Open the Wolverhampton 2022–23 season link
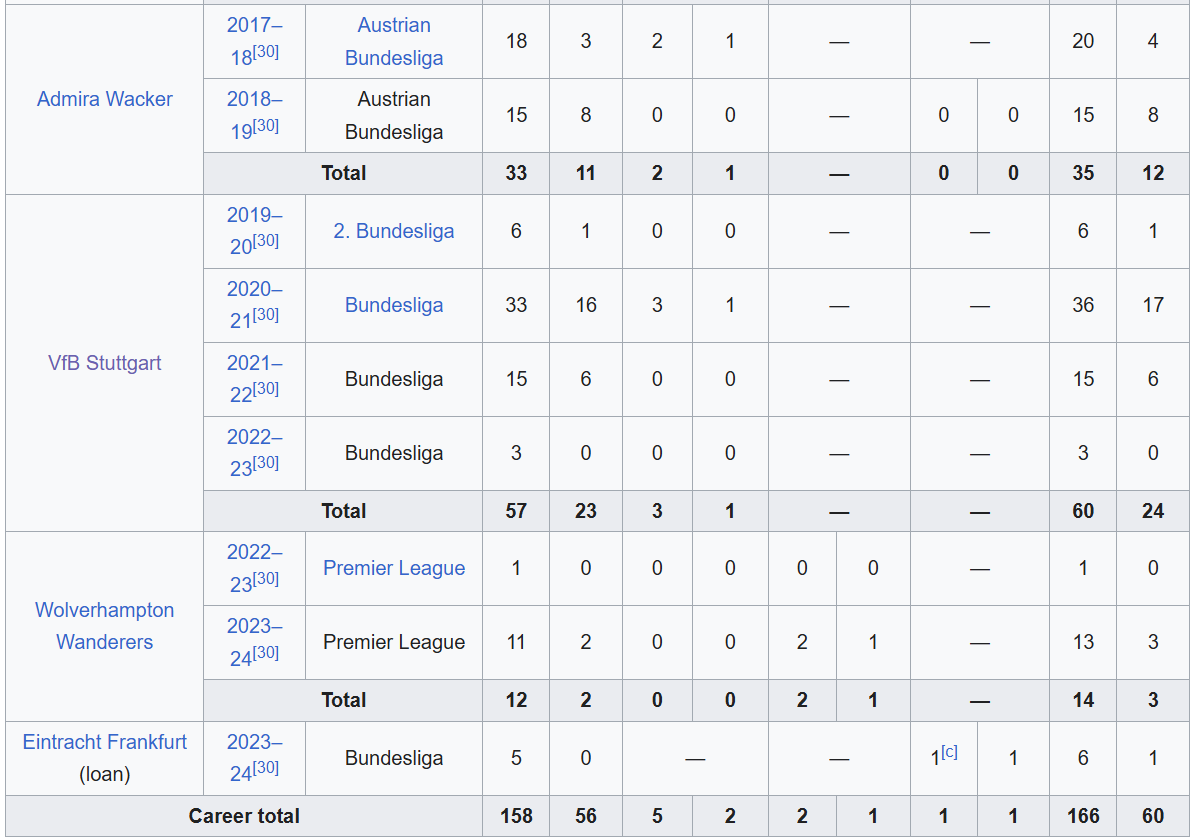 tap(255, 568)
